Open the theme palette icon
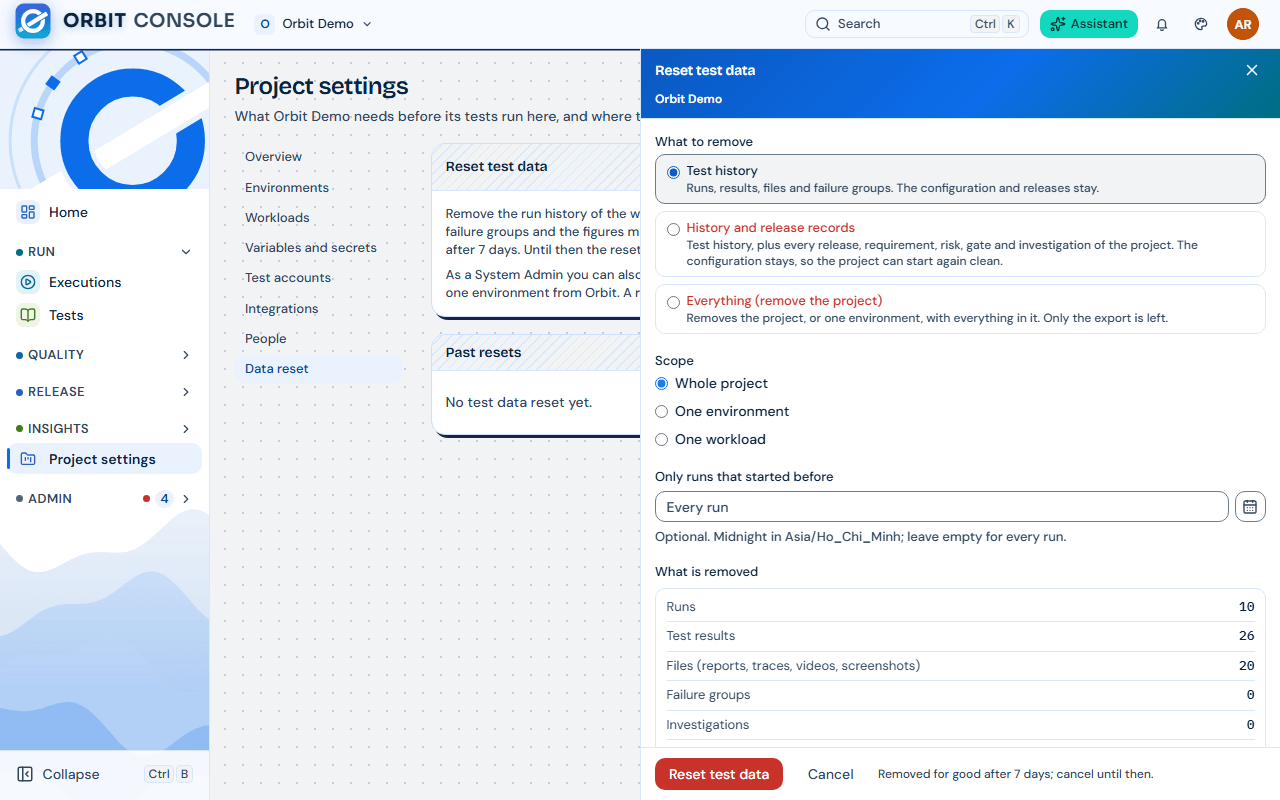The width and height of the screenshot is (1280, 800). [1202, 24]
